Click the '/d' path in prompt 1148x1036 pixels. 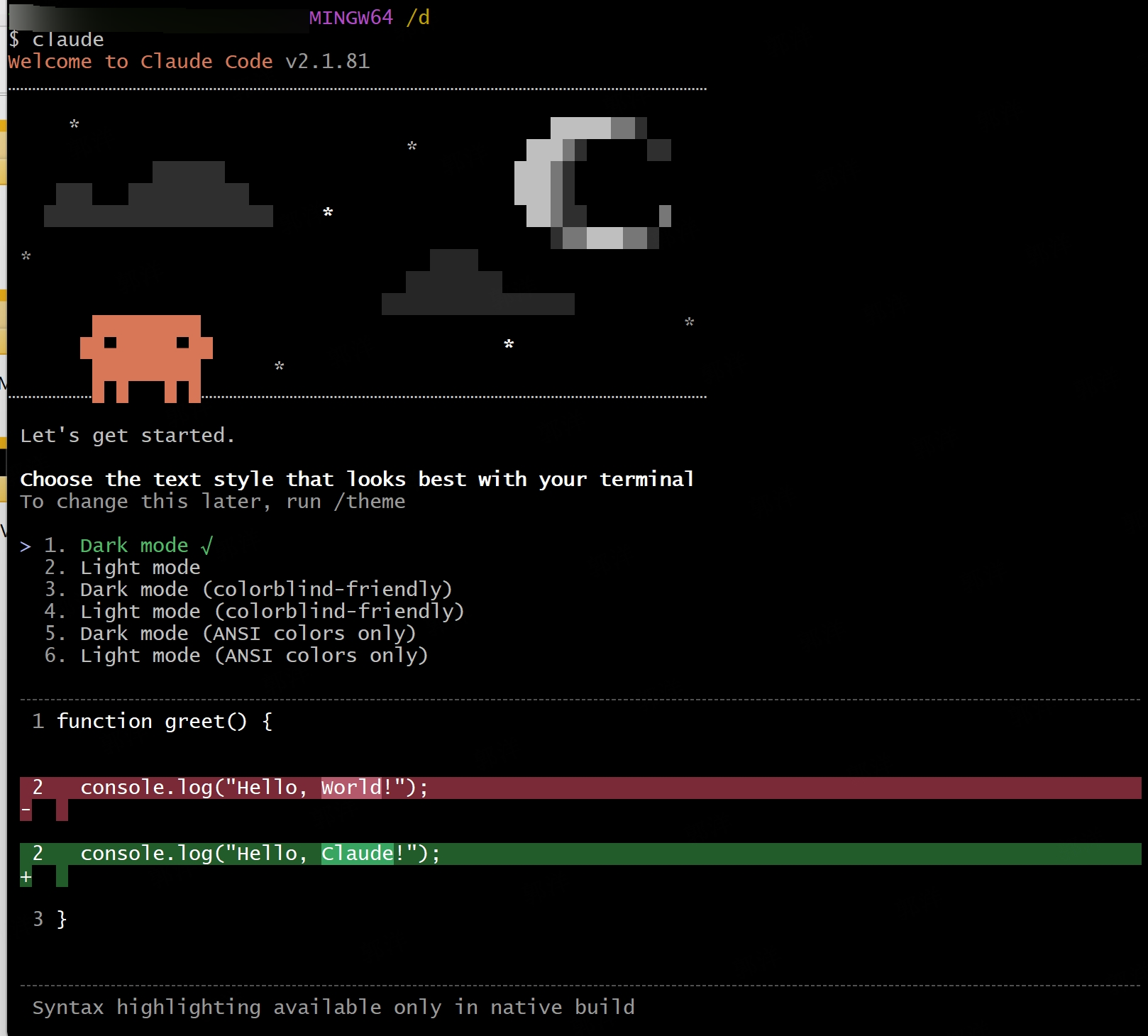click(418, 18)
